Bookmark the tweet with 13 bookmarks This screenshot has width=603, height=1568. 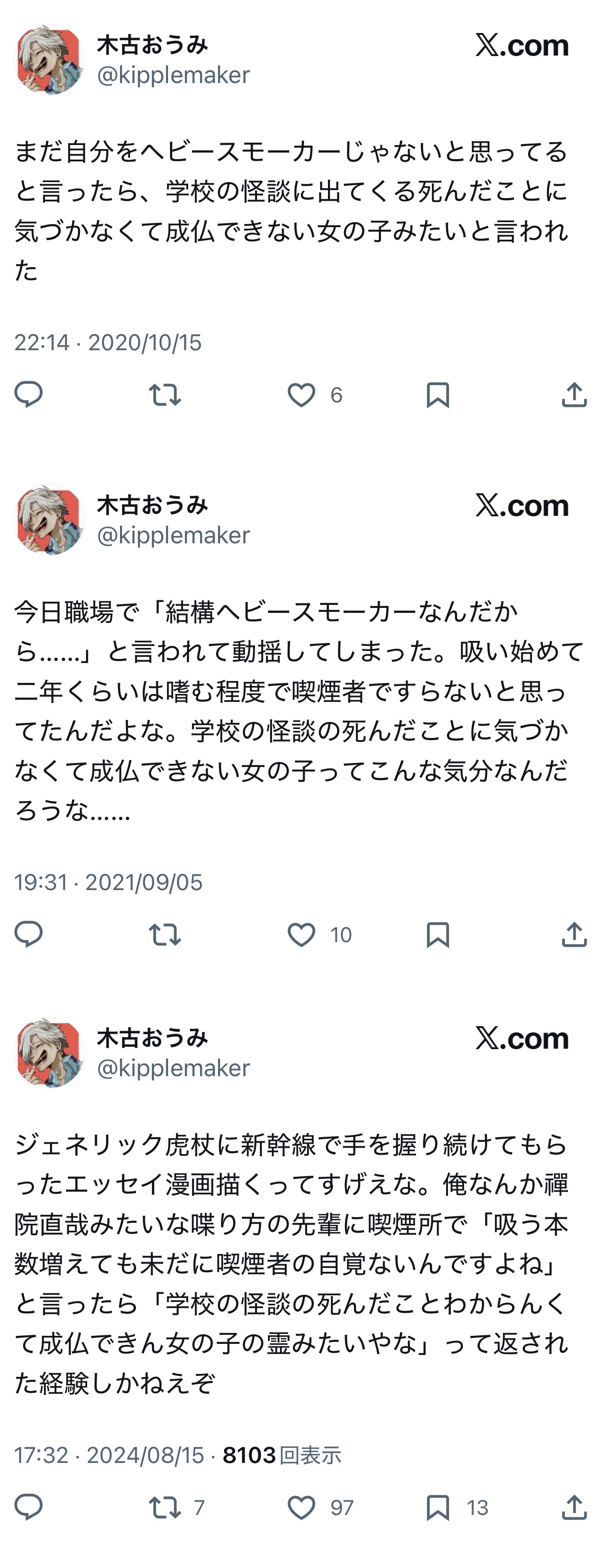[437, 1507]
